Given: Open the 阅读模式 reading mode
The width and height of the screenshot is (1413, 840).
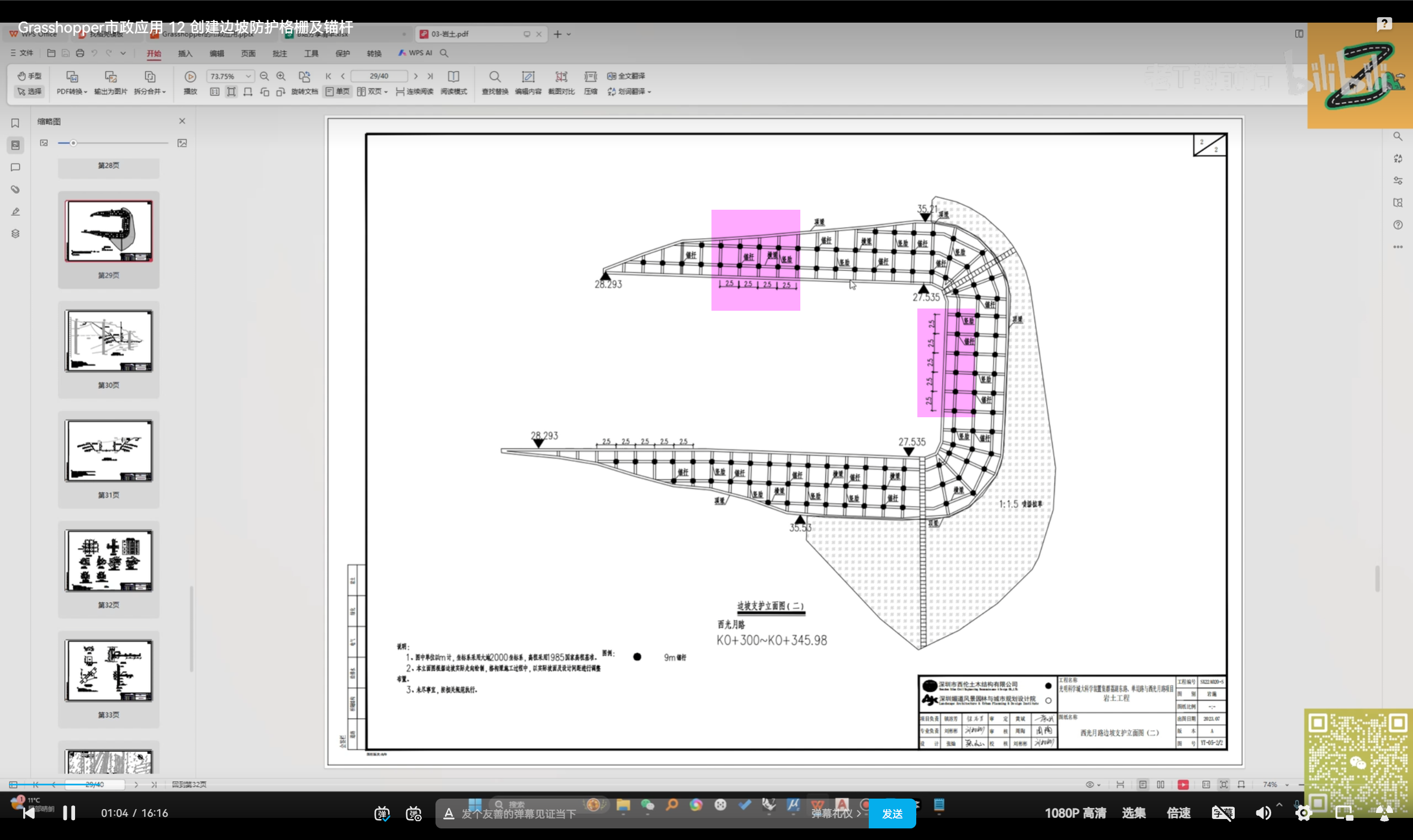Looking at the screenshot, I should (x=454, y=77).
